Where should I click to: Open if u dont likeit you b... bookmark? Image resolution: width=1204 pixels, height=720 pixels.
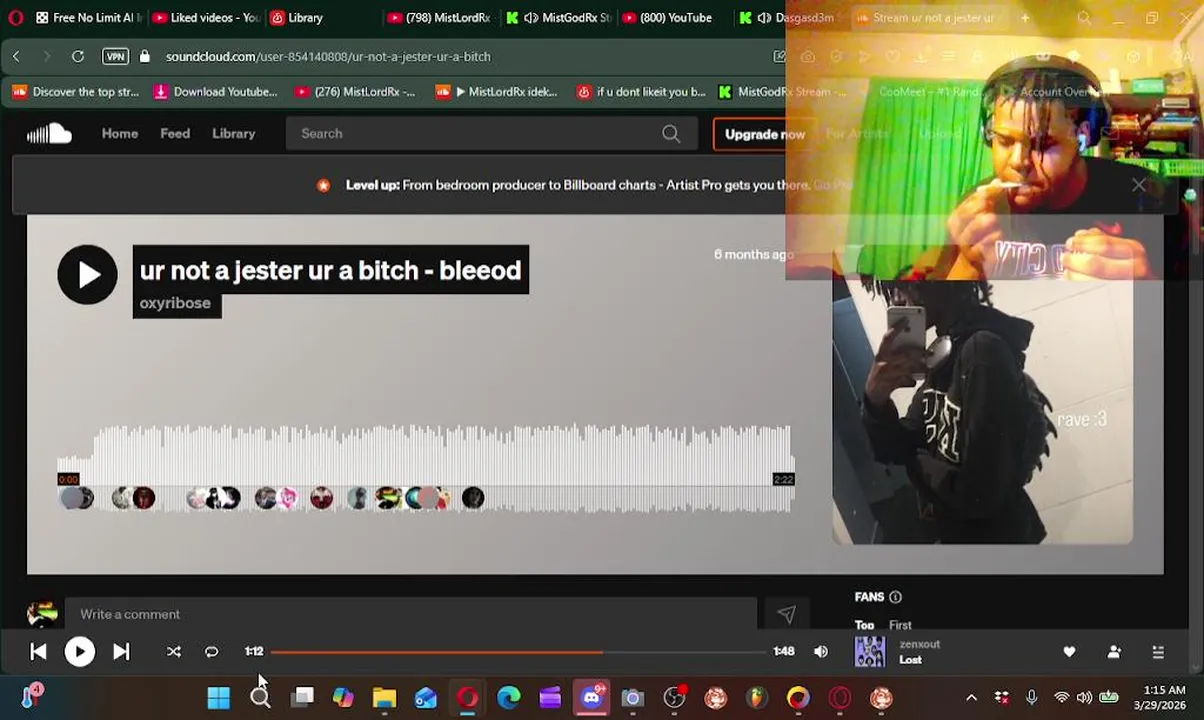641,92
